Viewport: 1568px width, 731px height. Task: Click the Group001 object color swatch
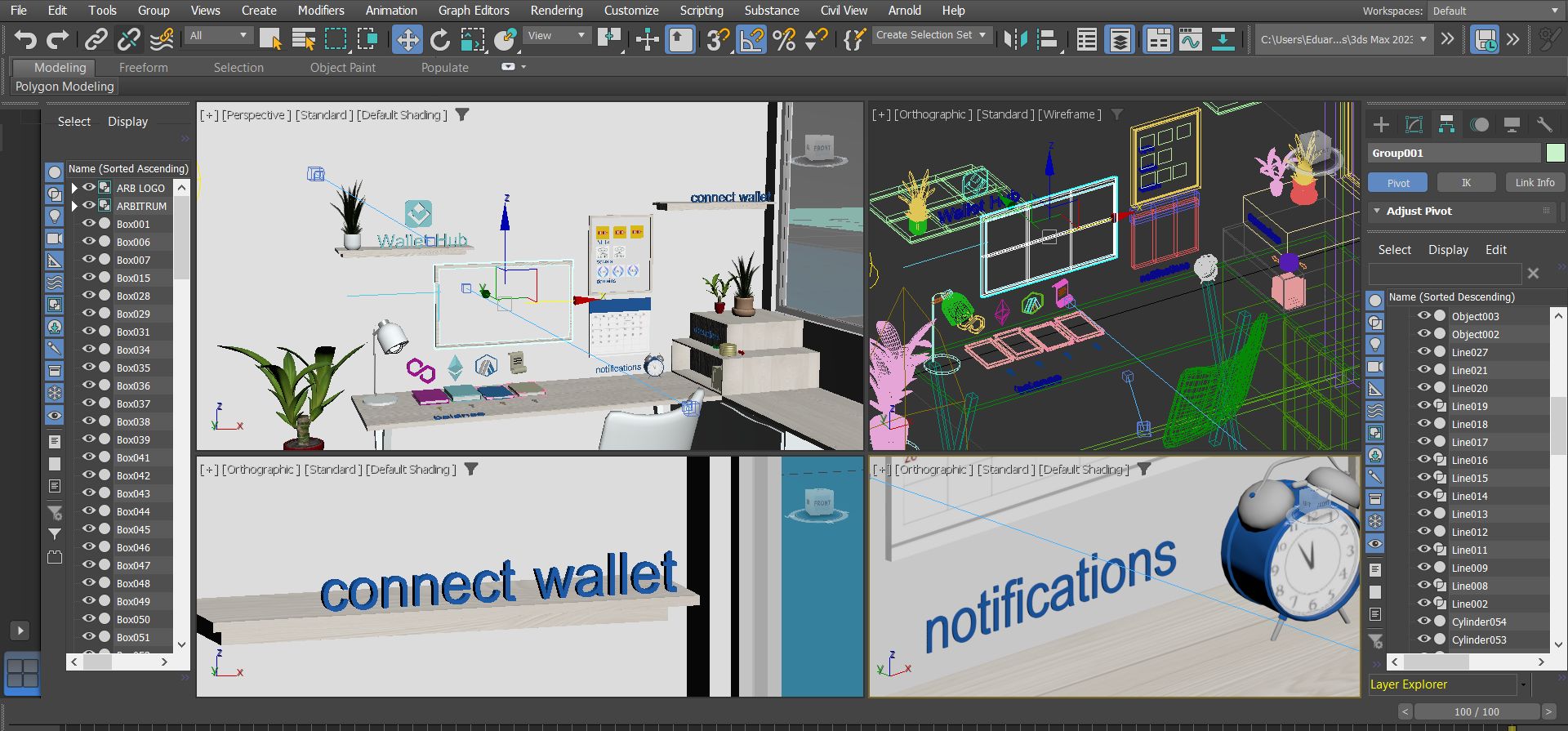click(1555, 153)
